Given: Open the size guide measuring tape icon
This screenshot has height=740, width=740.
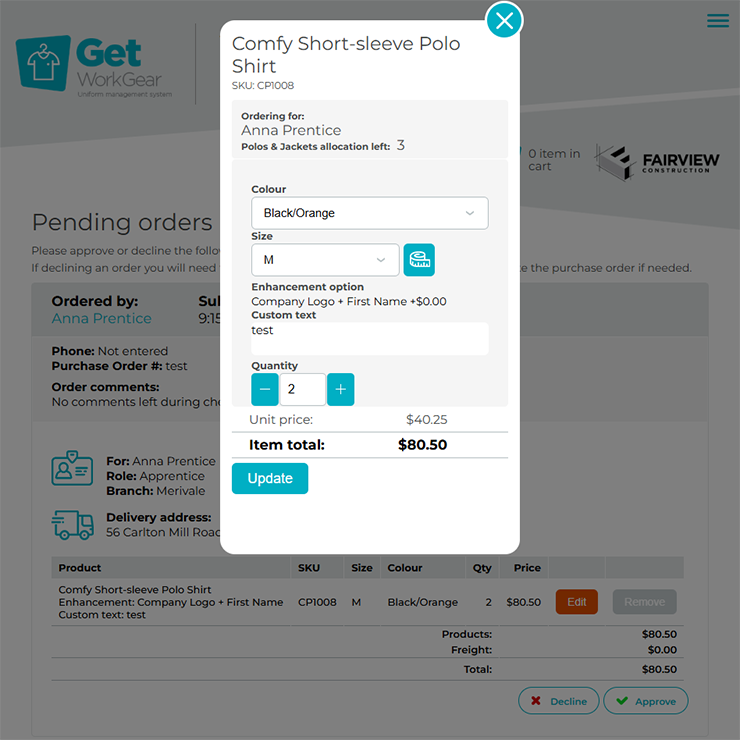Looking at the screenshot, I should pyautogui.click(x=419, y=260).
